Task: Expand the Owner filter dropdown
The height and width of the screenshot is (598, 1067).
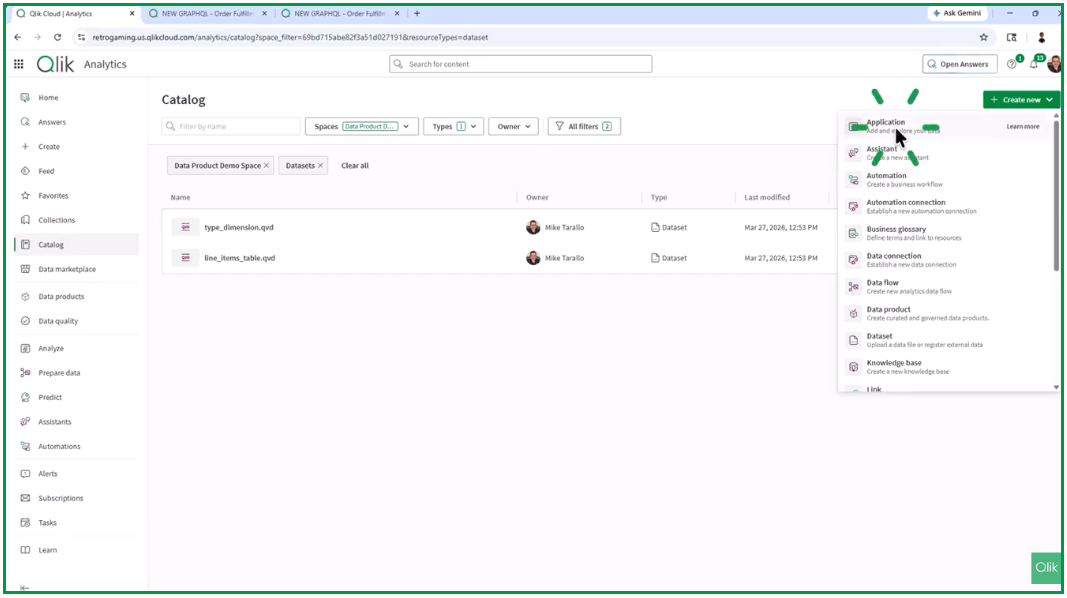Action: [x=515, y=127]
